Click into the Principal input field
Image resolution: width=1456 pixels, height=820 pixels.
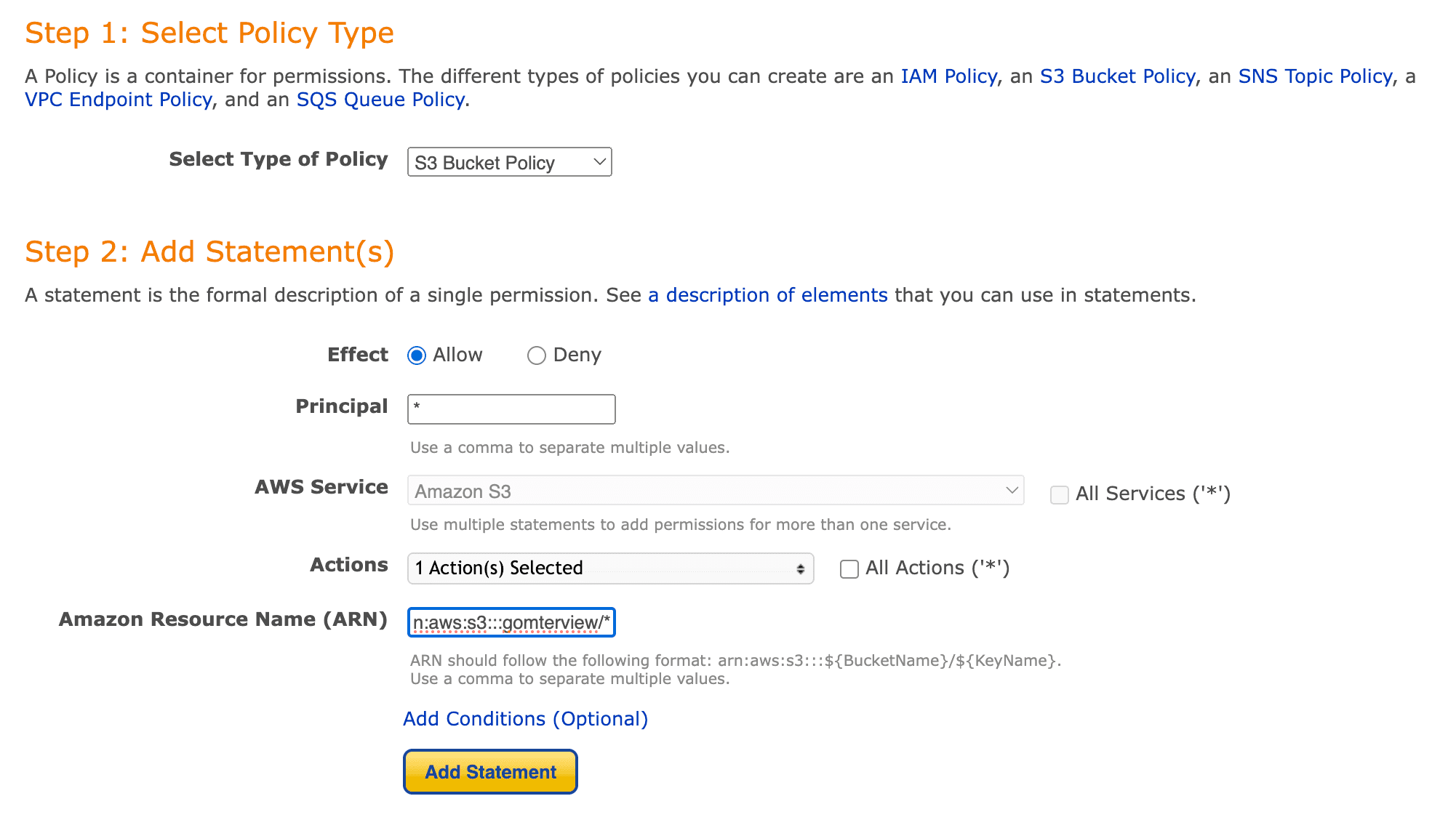pos(511,409)
